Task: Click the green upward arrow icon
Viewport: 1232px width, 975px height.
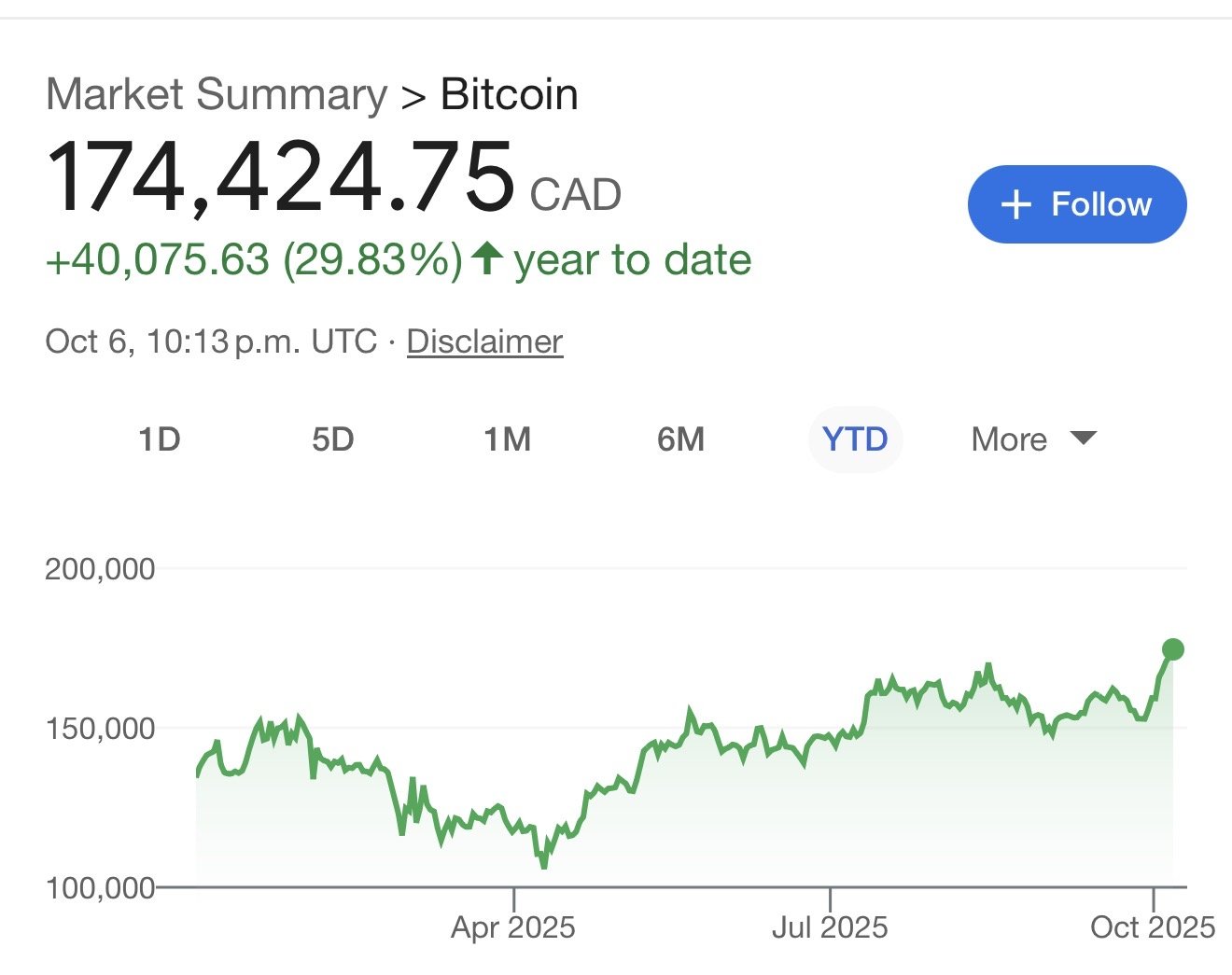Action: [487, 258]
